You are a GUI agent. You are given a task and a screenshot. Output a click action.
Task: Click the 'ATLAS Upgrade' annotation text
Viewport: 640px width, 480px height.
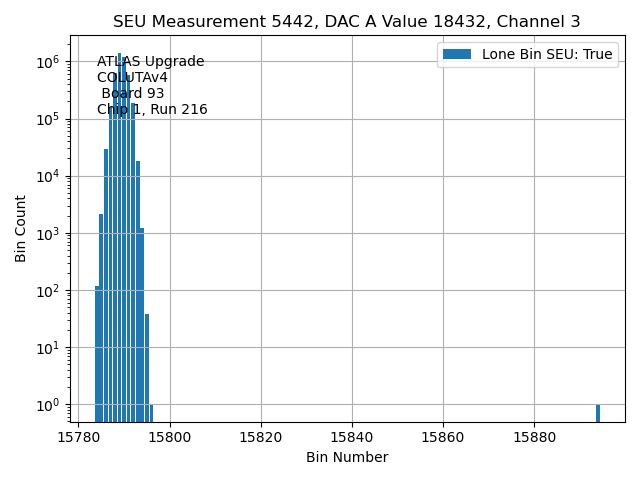point(150,62)
